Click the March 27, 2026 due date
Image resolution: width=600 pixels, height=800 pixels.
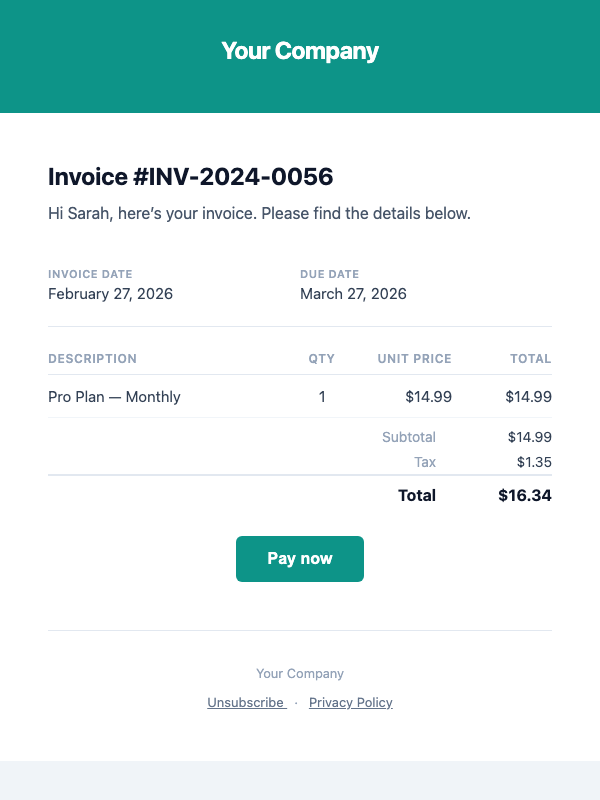click(x=353, y=294)
